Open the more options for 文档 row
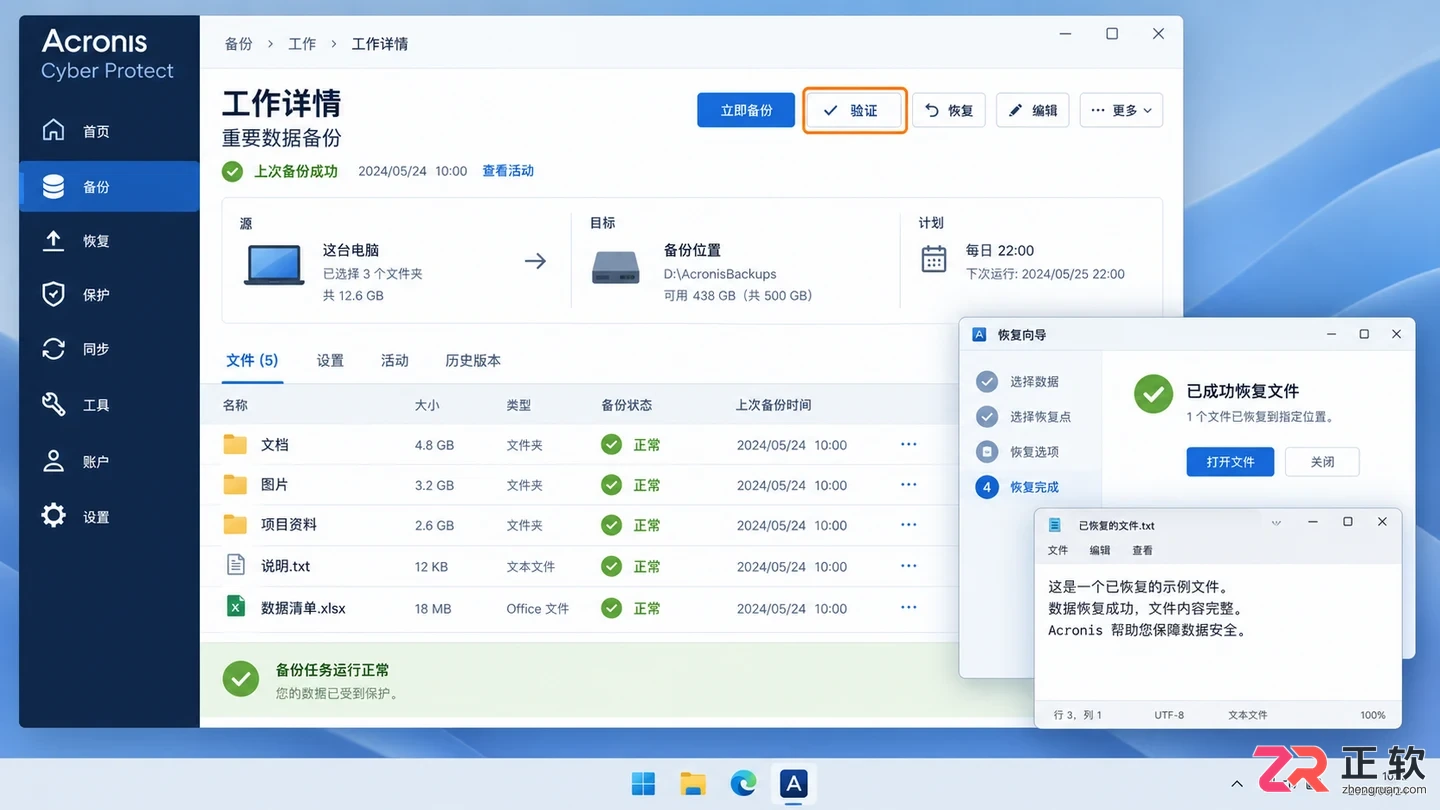1440x810 pixels. point(908,444)
